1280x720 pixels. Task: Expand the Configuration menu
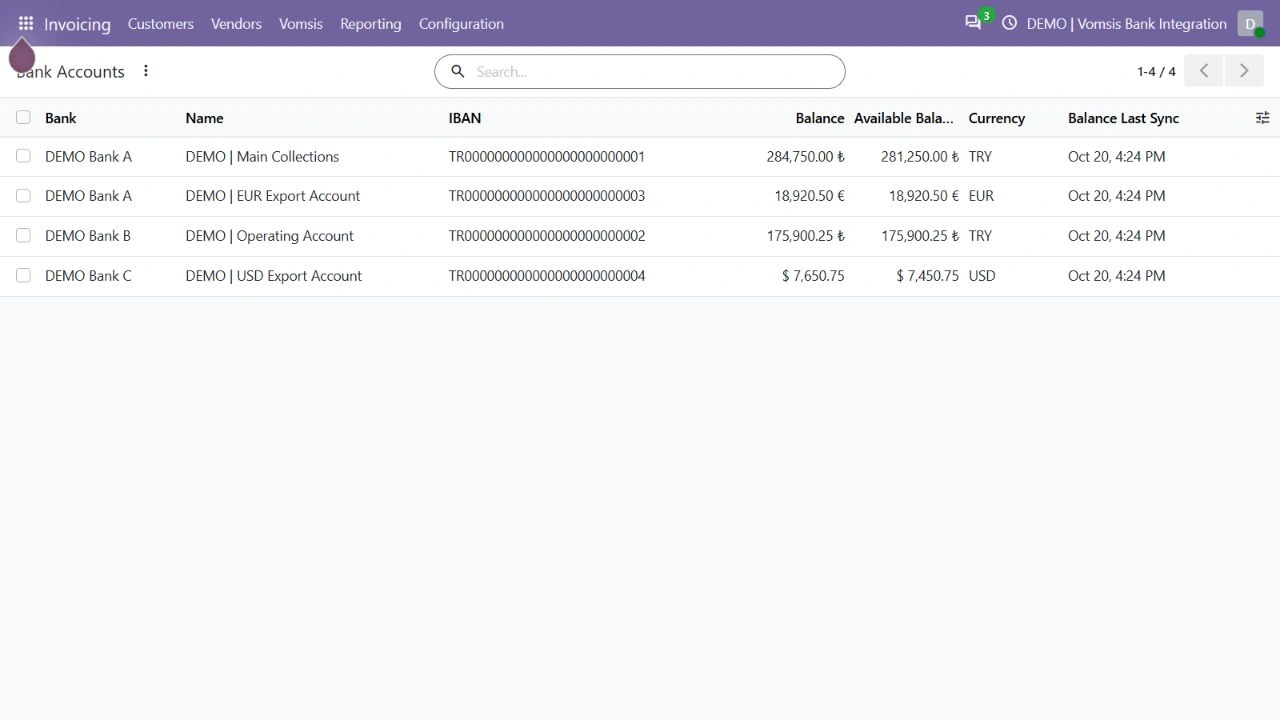pyautogui.click(x=461, y=23)
